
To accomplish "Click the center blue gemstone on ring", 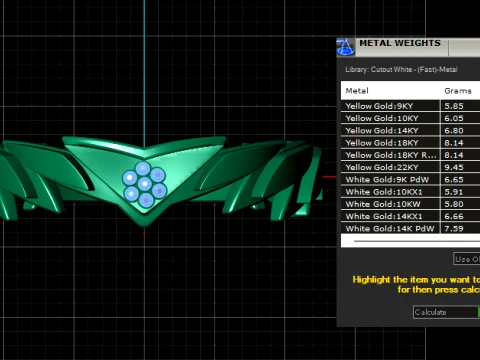I will point(145,184).
